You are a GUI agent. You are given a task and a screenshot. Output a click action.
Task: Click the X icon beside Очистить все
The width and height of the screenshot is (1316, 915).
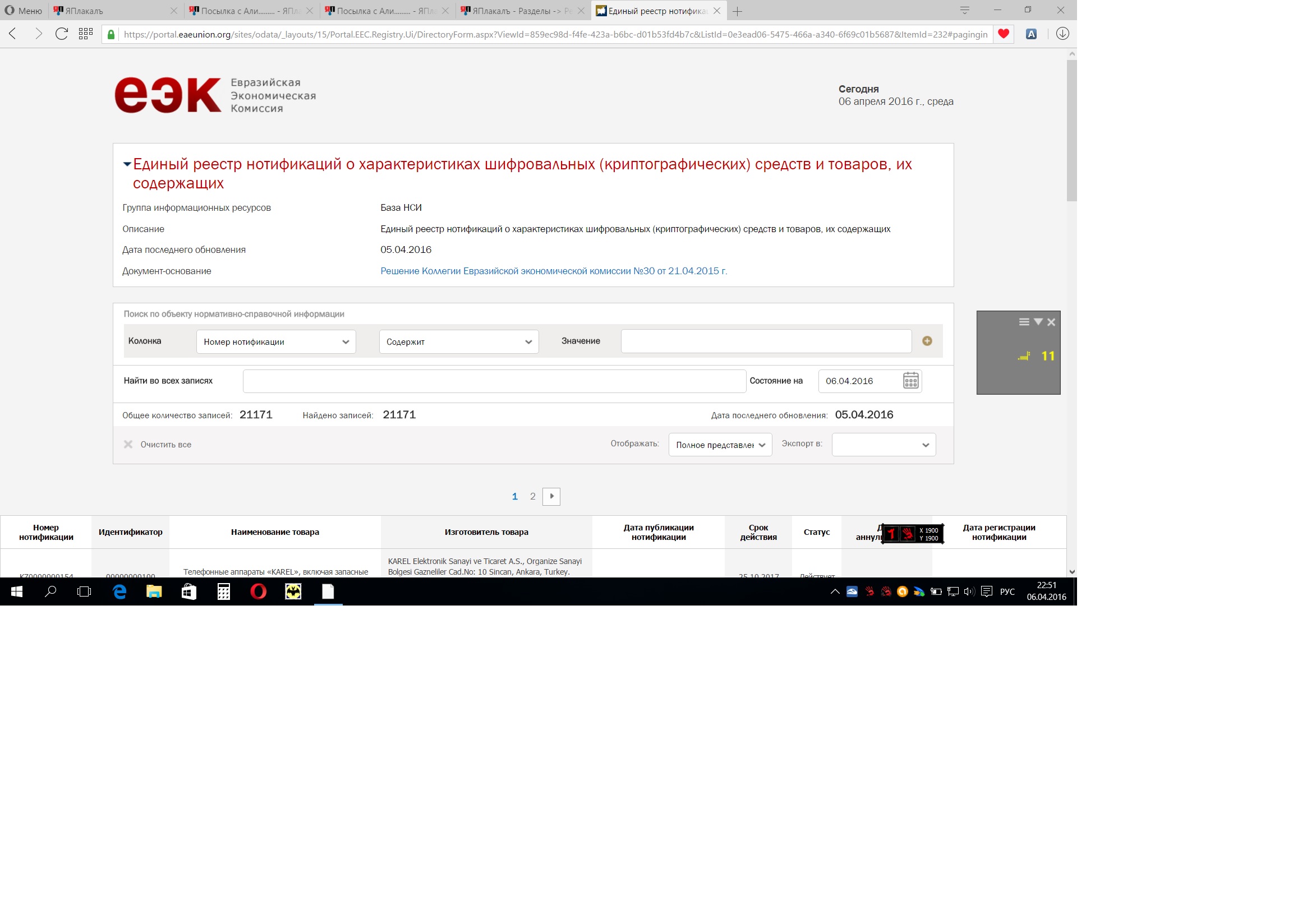point(128,444)
